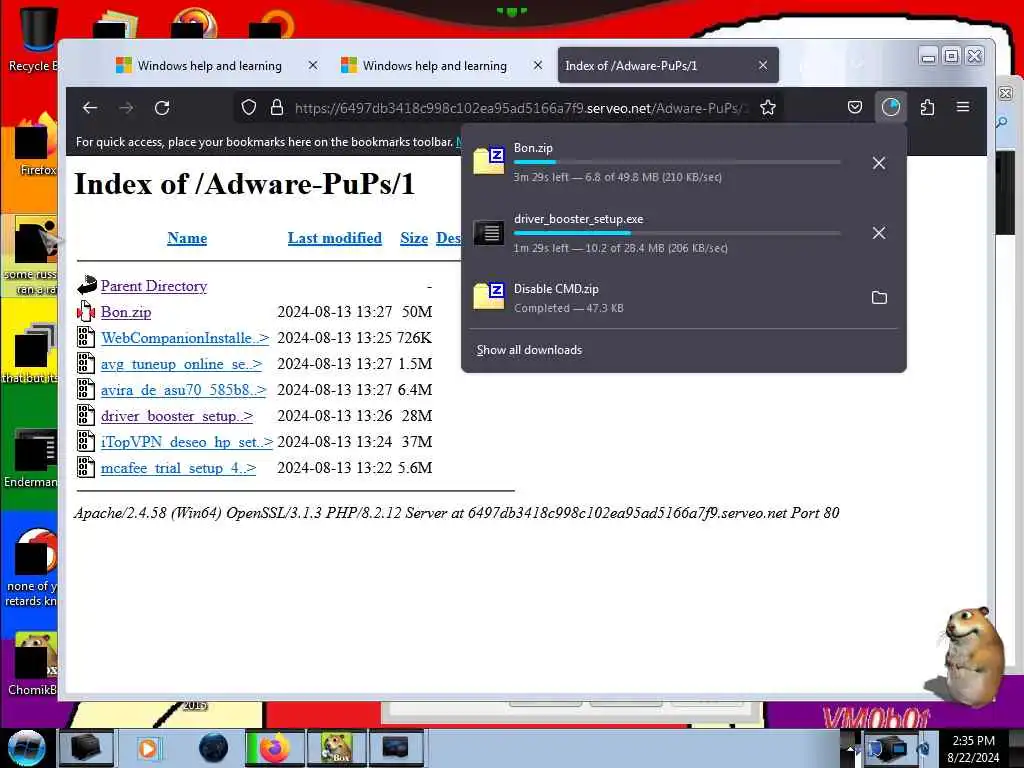Show Disable CMD.zip in folder
Image resolution: width=1024 pixels, height=768 pixels.
pyautogui.click(x=879, y=298)
